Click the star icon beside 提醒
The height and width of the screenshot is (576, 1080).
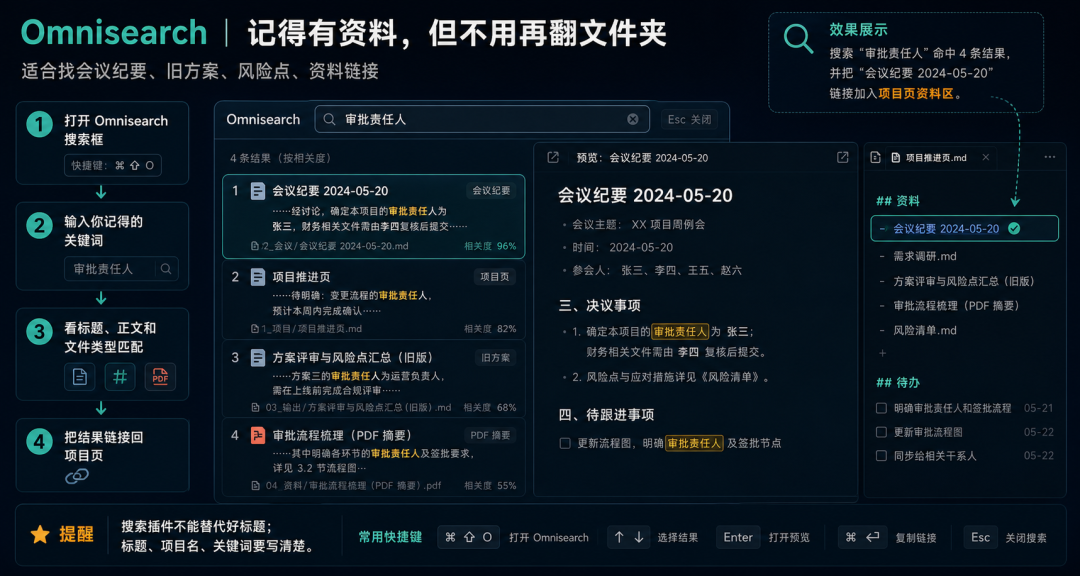(41, 534)
